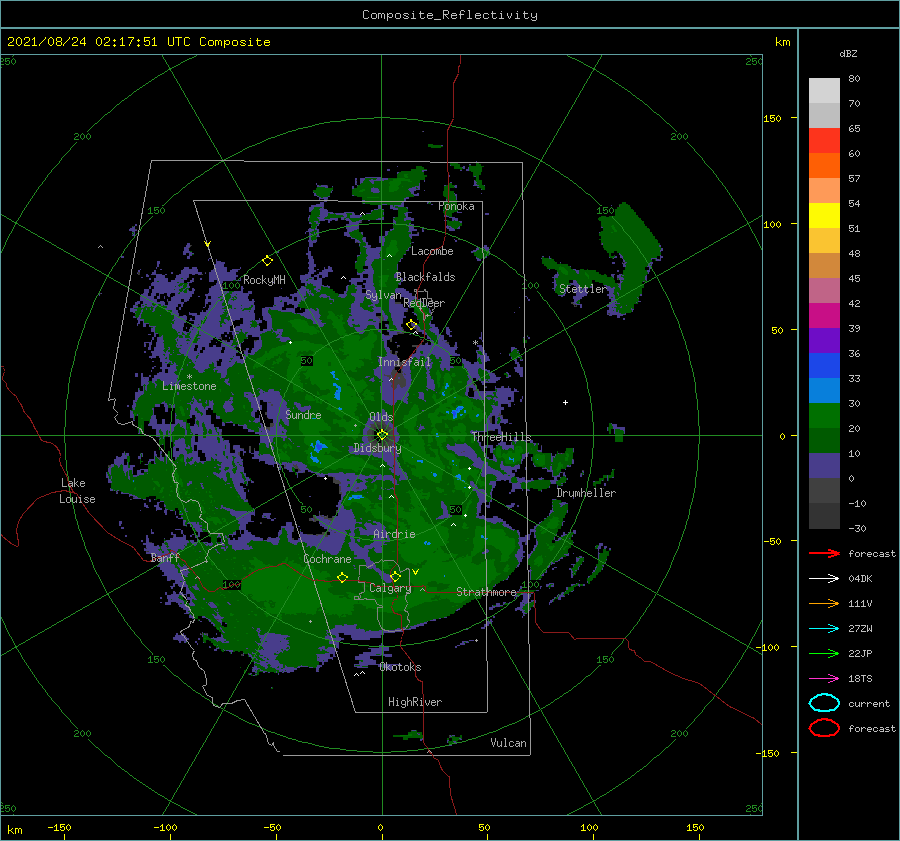Screen dimensions: 900x841
Task: Select the Innisfail label
Action: coord(404,362)
